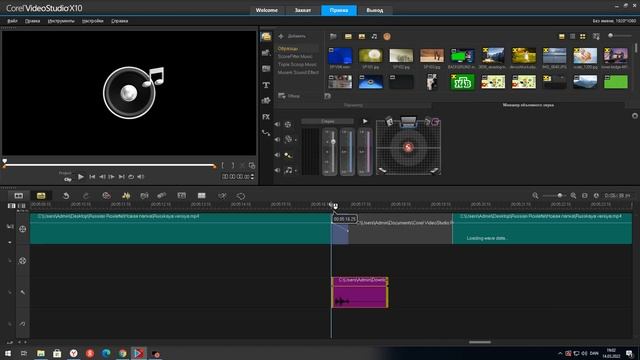Switch to the Захват tab

point(303,10)
